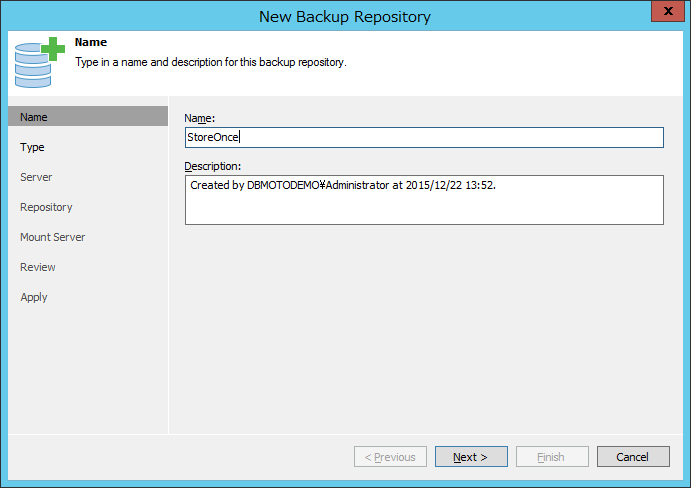Close the New Backup Repository dialog
The height and width of the screenshot is (488, 691).
pyautogui.click(x=668, y=11)
